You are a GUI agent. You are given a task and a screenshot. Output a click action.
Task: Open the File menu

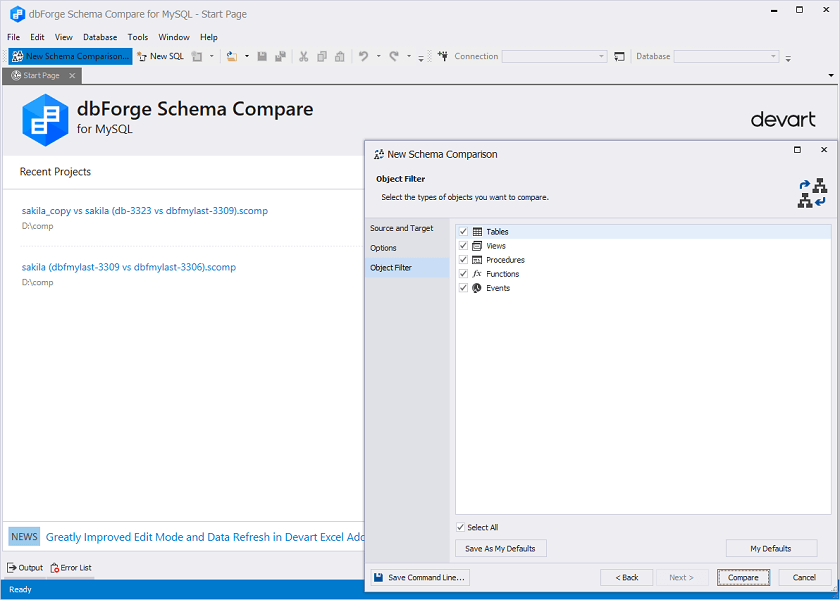13,37
